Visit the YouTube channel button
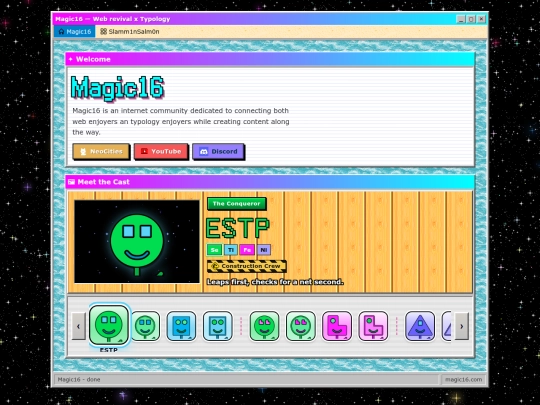This screenshot has height=405, width=540. (x=161, y=151)
